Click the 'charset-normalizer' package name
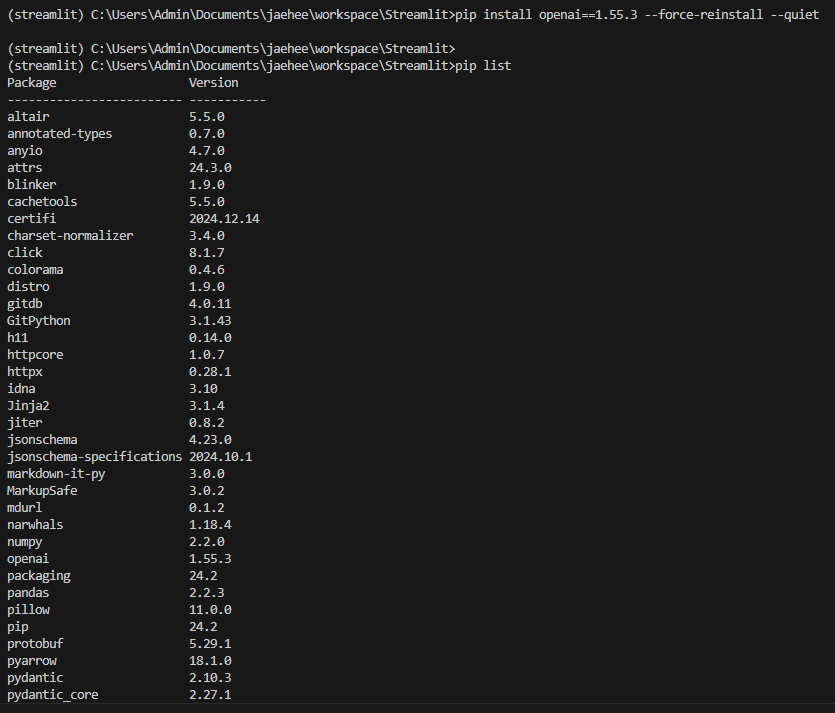Viewport: 835px width, 713px height. 70,236
